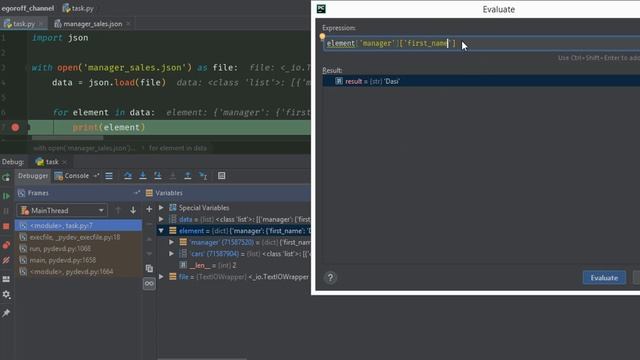Open help in Evaluate dialog

tap(330, 278)
